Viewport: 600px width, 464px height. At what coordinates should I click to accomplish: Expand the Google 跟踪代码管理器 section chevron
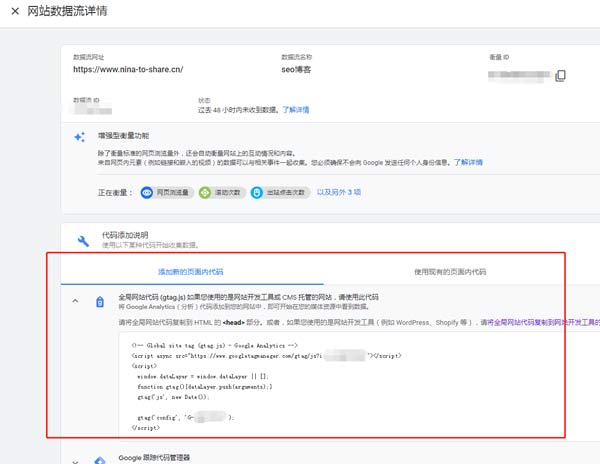pos(75,461)
